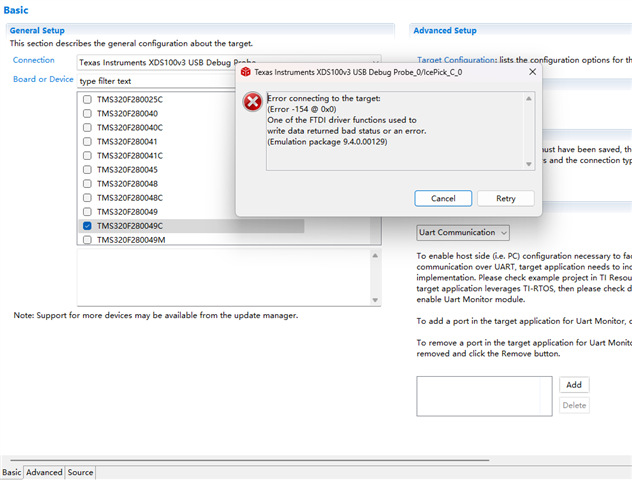
Task: Check the TMS320F280045 device
Action: pyautogui.click(x=87, y=170)
